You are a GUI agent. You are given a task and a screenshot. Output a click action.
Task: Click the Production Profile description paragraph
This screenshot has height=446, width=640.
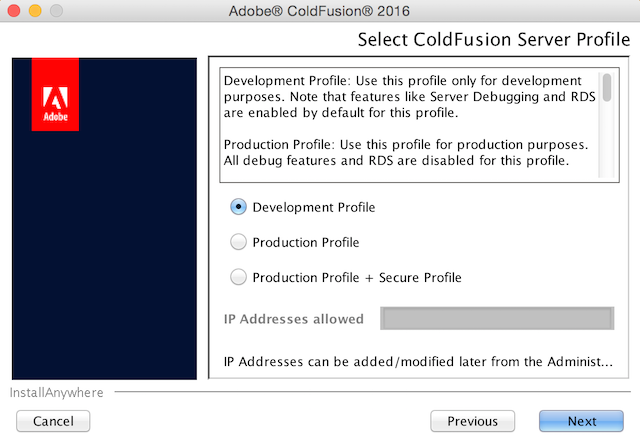[406, 153]
